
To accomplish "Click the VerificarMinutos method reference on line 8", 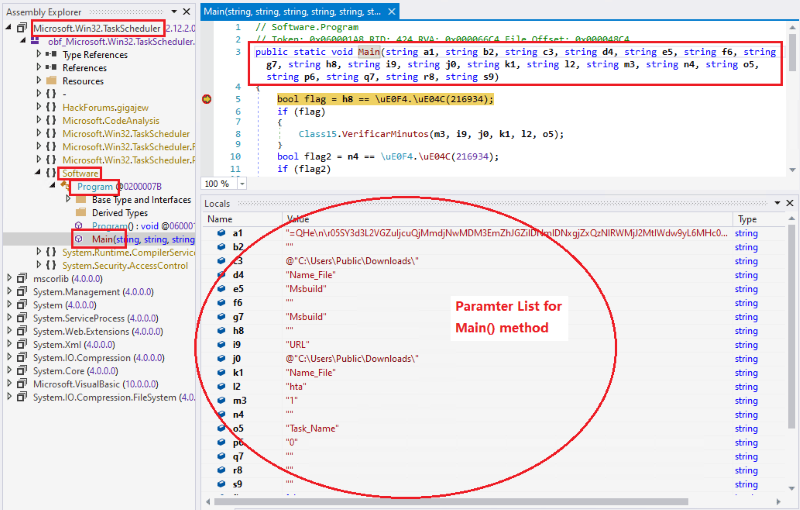I will tap(359, 133).
